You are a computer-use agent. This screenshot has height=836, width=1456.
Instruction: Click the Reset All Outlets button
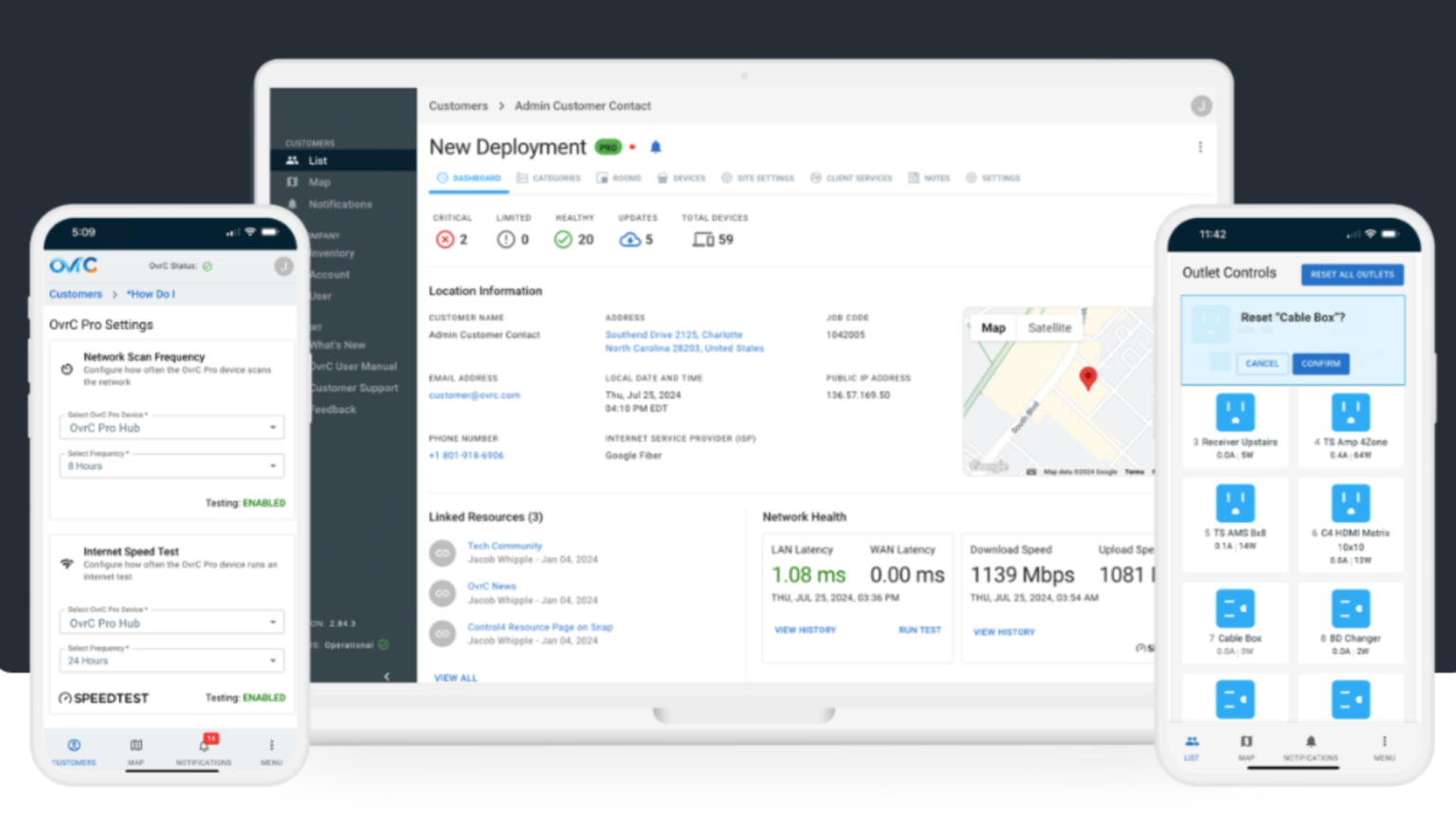tap(1352, 275)
